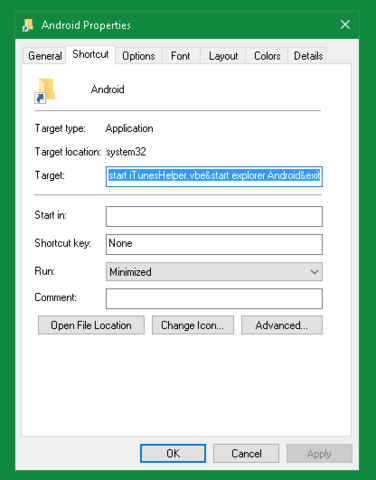Expand the Run dropdown set to Minimized
376x480 pixels.
coord(214,272)
